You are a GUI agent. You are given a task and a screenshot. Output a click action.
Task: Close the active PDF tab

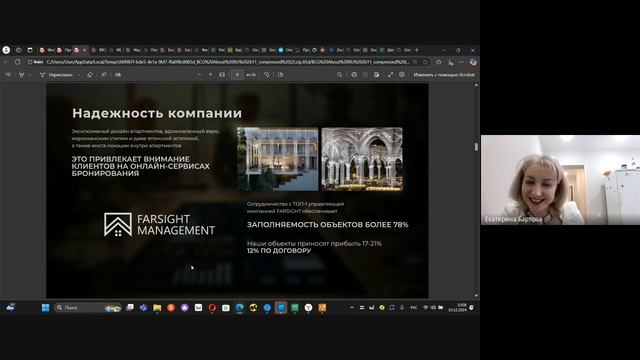coord(84,50)
